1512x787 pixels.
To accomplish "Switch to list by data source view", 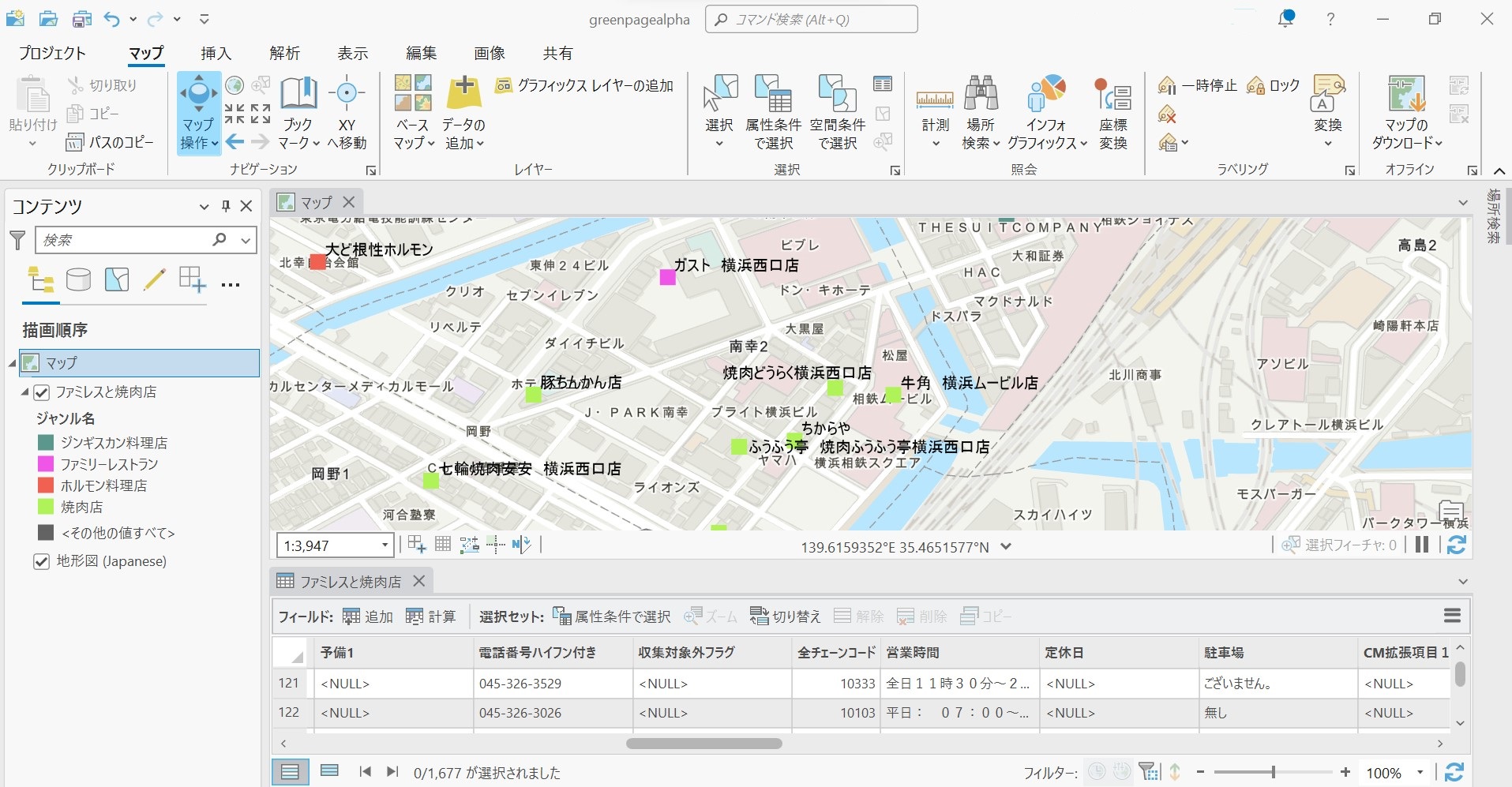I will point(78,279).
